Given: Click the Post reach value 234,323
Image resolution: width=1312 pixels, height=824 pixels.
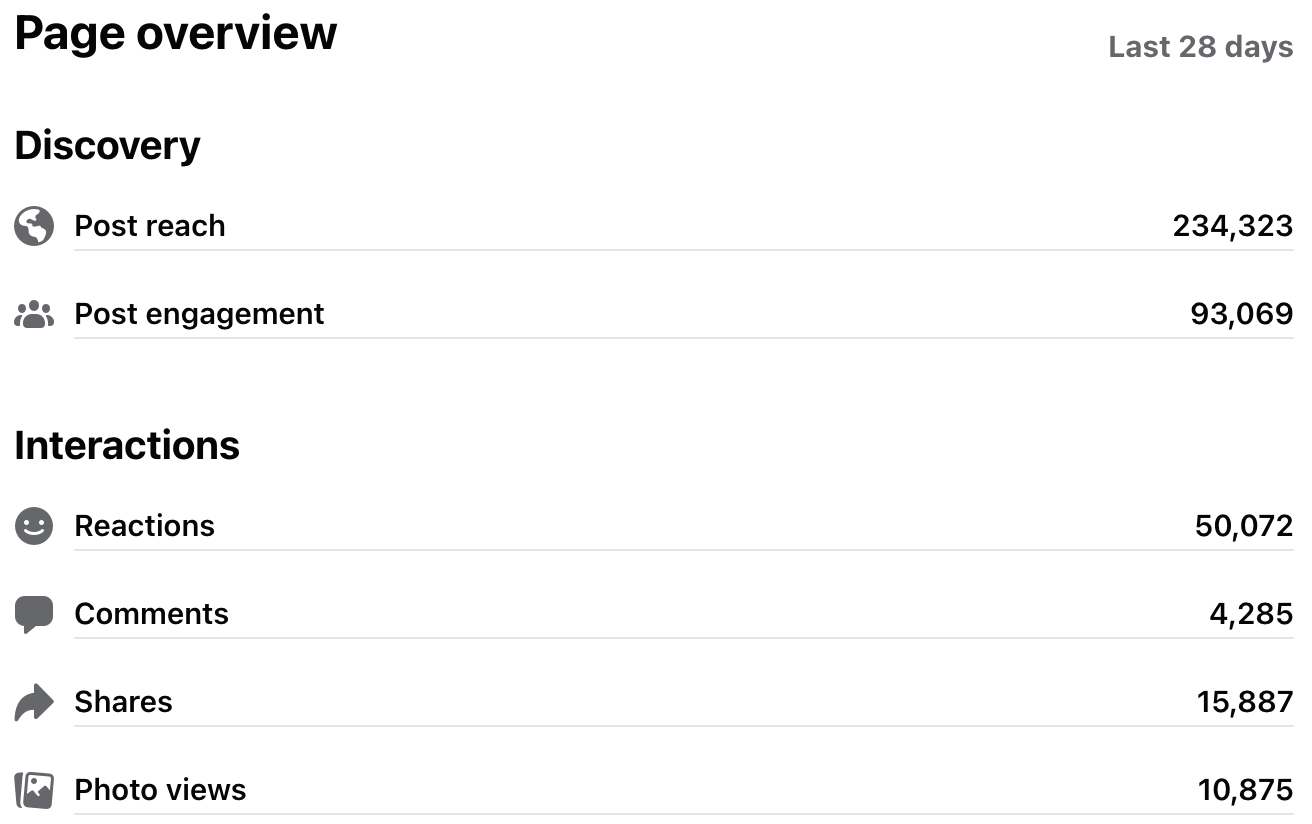Looking at the screenshot, I should (1232, 226).
